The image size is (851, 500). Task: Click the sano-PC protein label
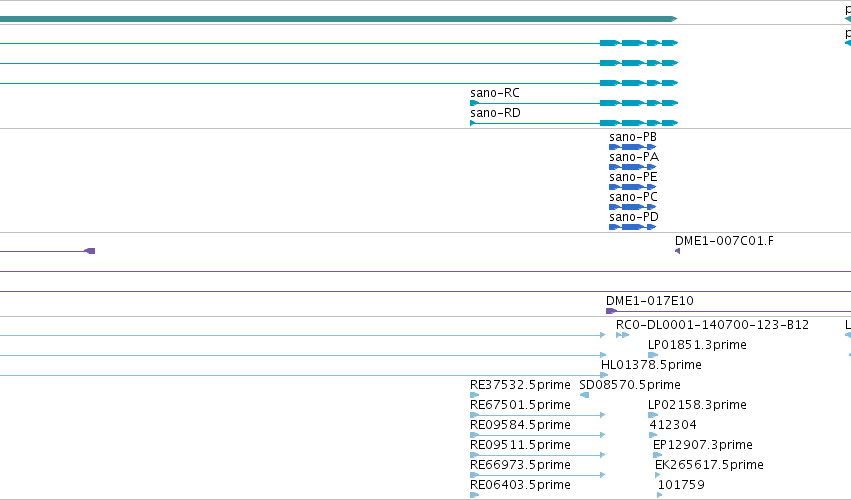tap(633, 197)
